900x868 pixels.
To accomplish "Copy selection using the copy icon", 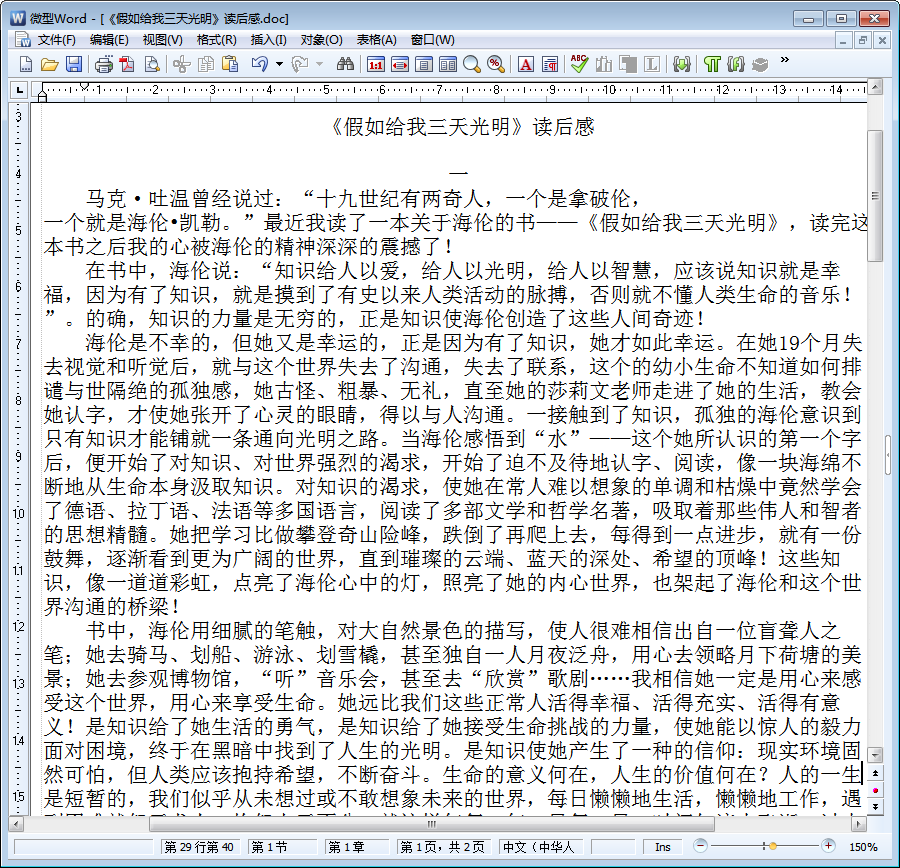I will (x=205, y=64).
